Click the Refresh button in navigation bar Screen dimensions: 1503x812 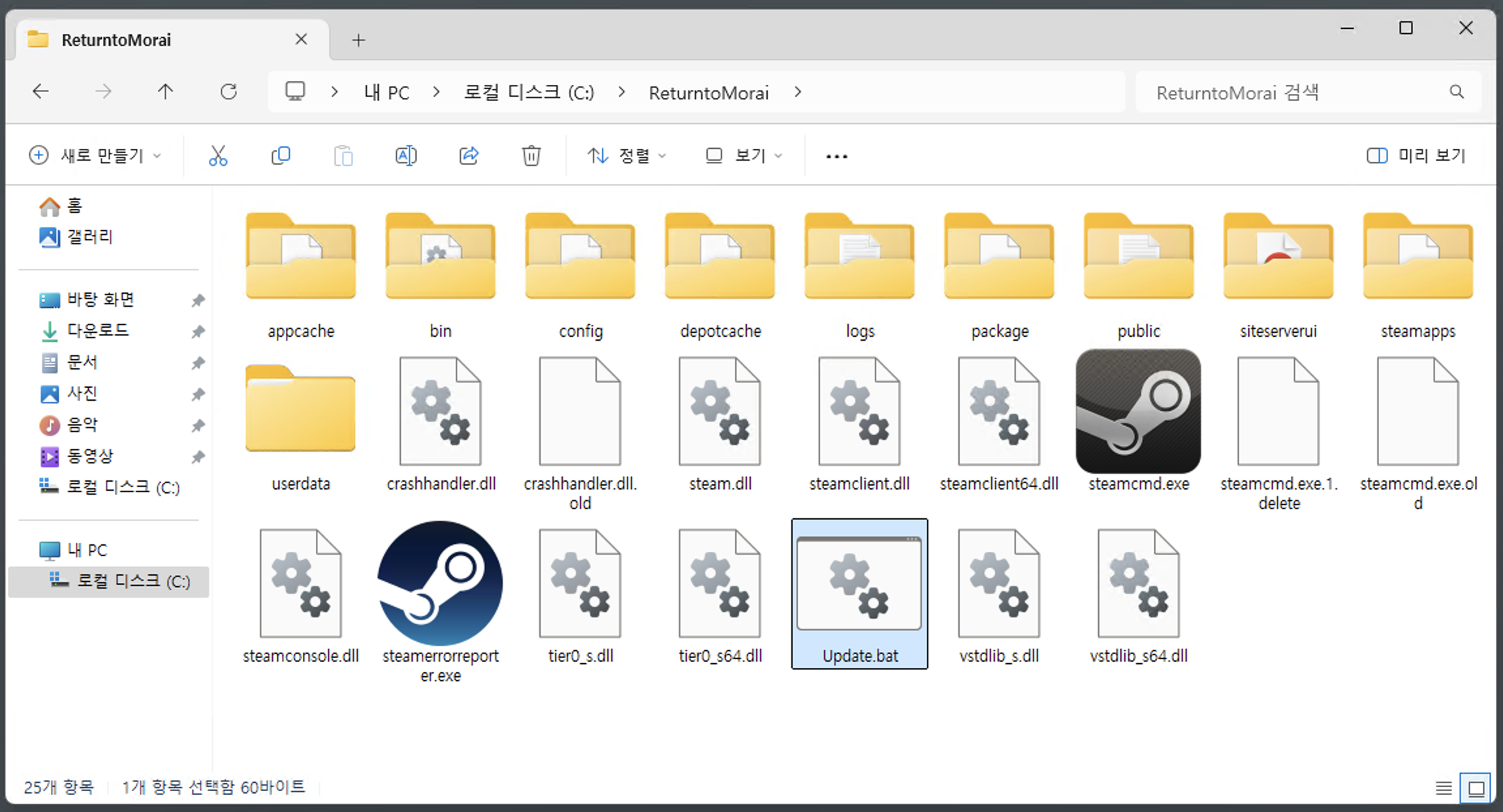[229, 92]
